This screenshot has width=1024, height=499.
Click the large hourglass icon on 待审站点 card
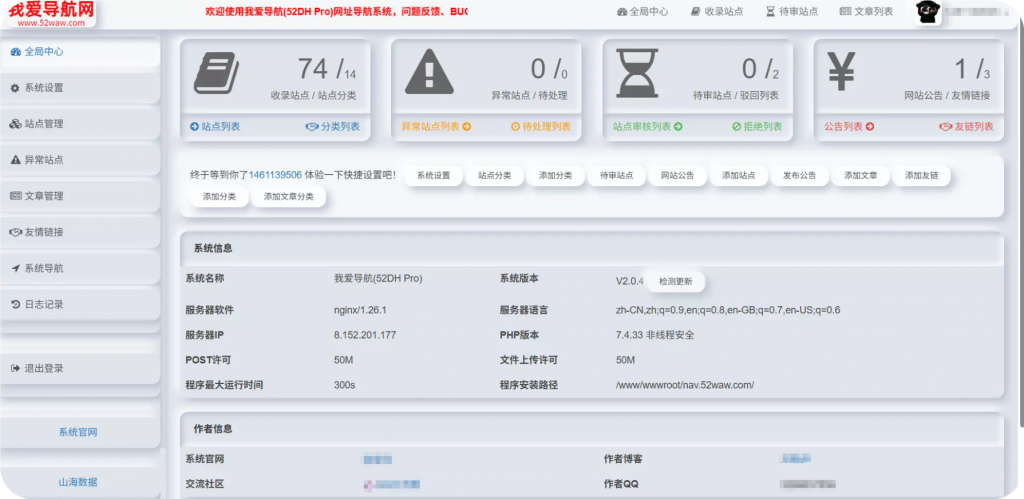(637, 73)
